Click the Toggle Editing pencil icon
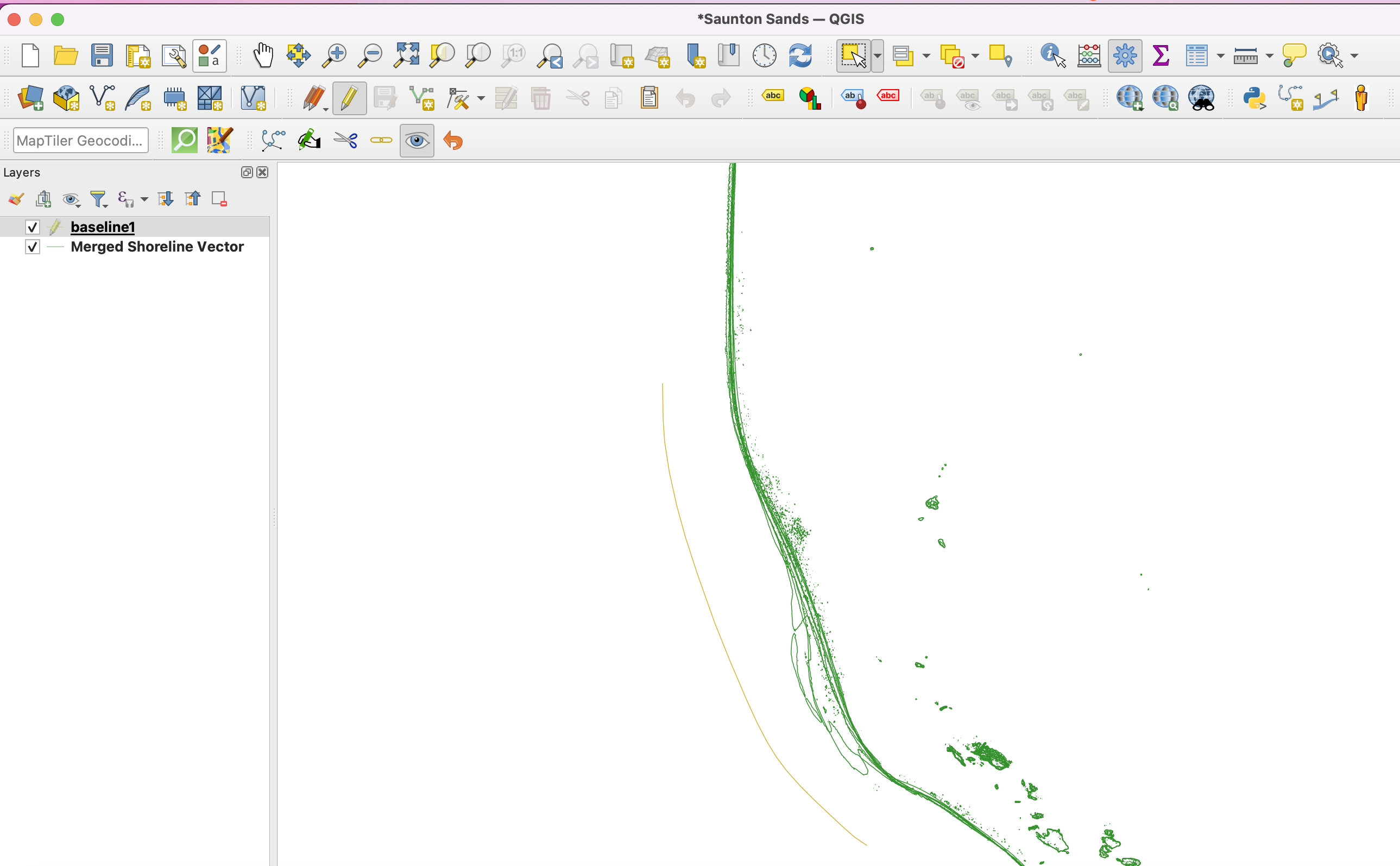The height and width of the screenshot is (866, 1400). tap(349, 98)
